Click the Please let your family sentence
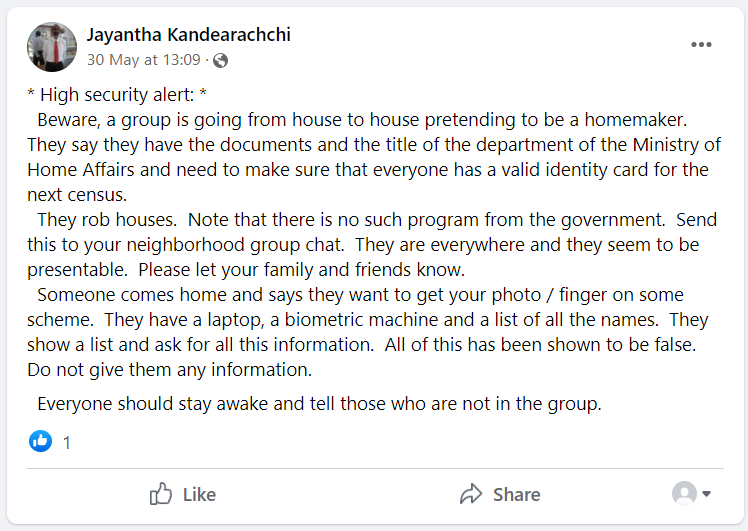Image resolution: width=748 pixels, height=531 pixels. (x=301, y=270)
